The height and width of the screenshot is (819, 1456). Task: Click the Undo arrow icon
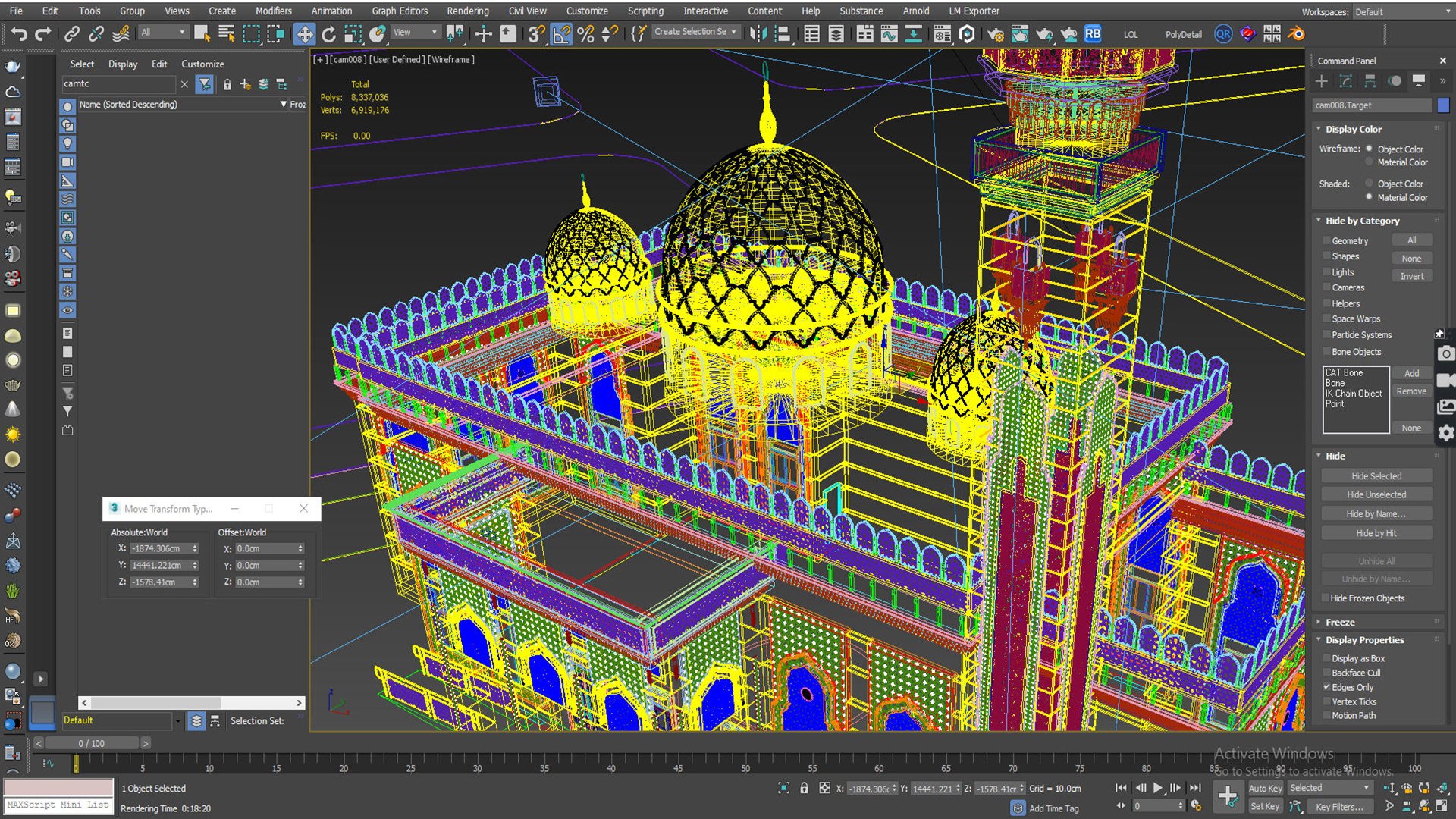[x=19, y=33]
